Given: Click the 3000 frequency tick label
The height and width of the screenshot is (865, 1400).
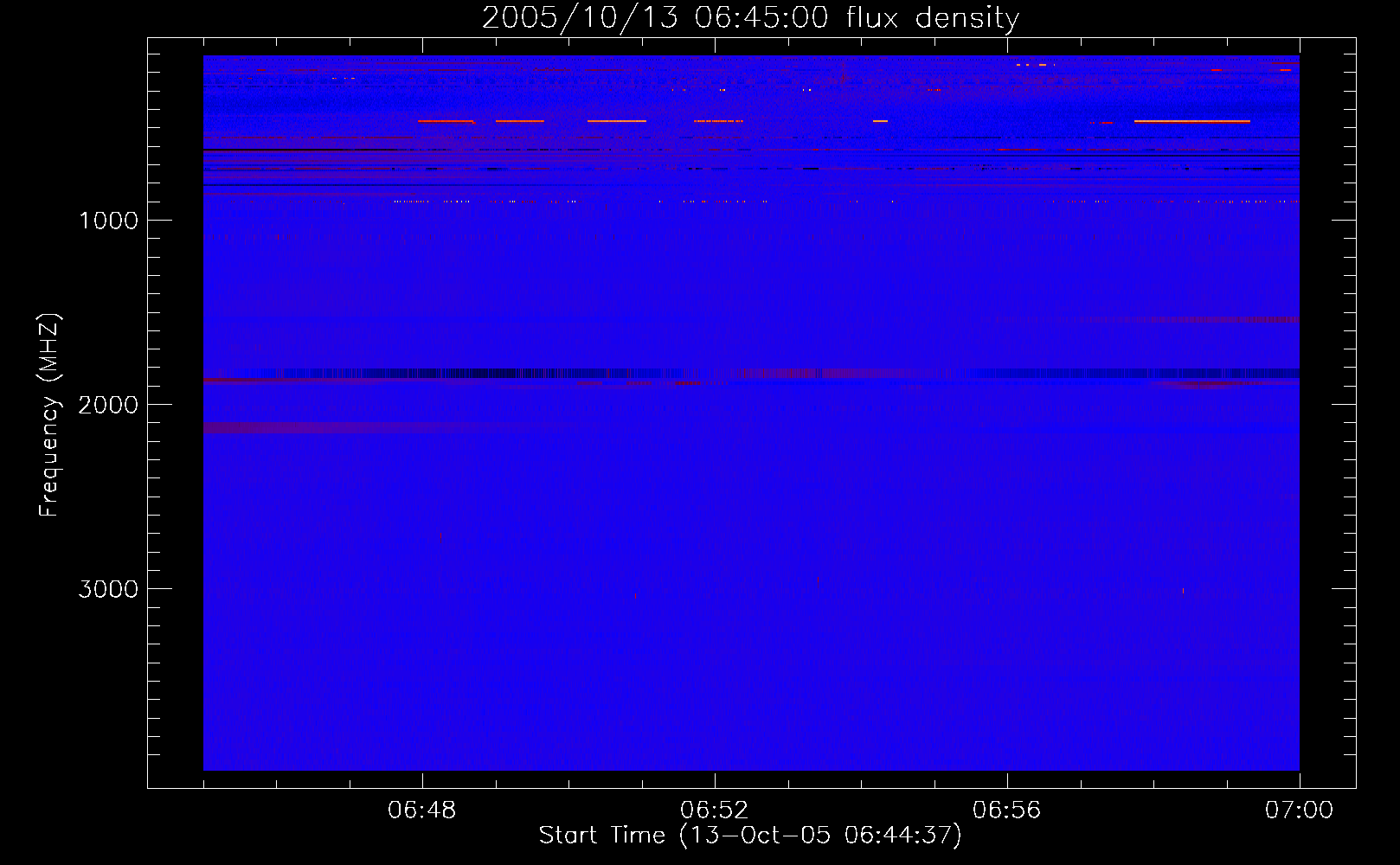Looking at the screenshot, I should (108, 589).
